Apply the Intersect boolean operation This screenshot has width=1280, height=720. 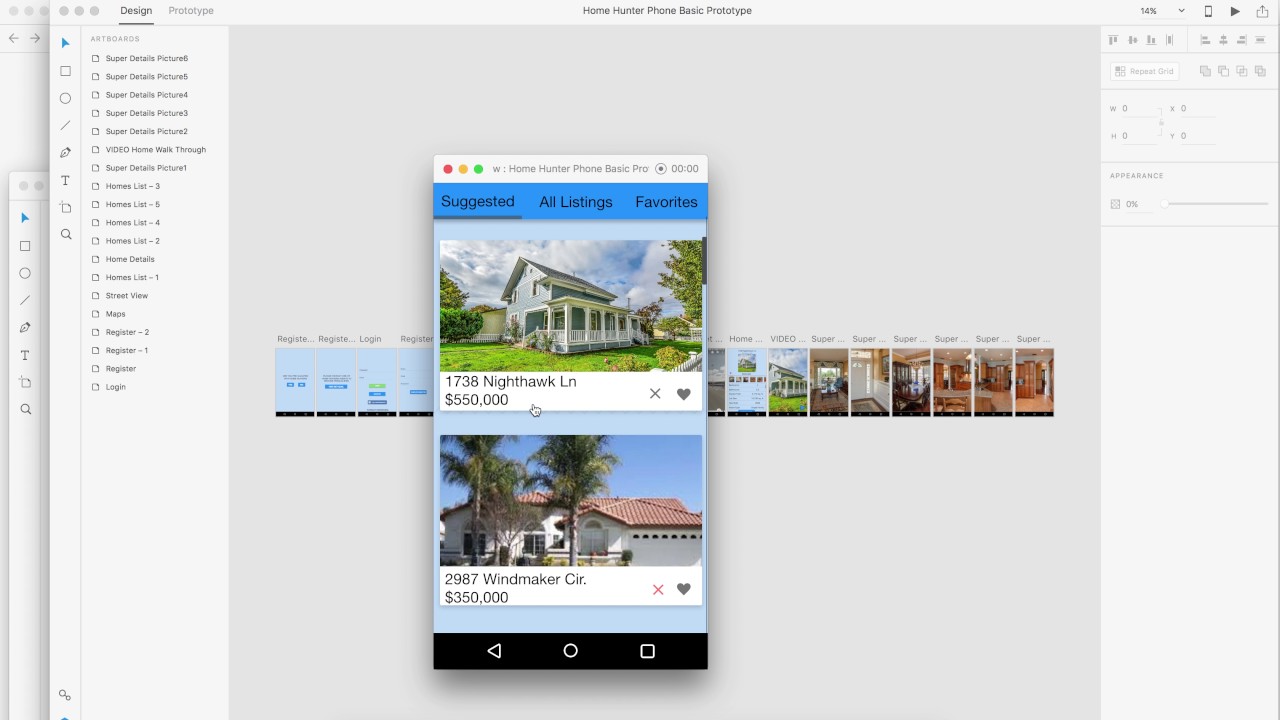pos(1242,71)
